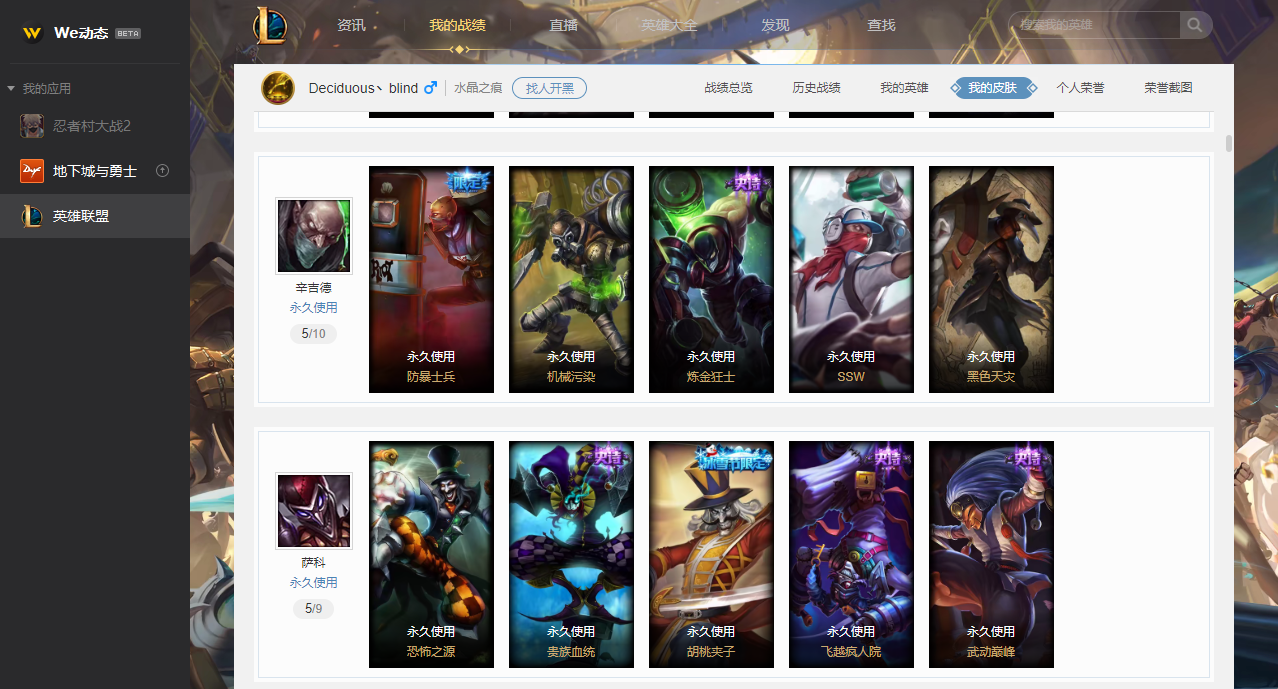
Task: Select the 防暴士兵 skin thumbnail
Action: [431, 279]
